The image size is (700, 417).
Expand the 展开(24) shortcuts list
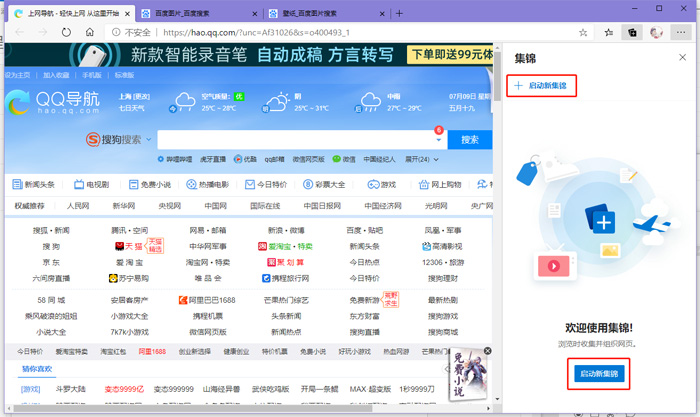coord(421,159)
